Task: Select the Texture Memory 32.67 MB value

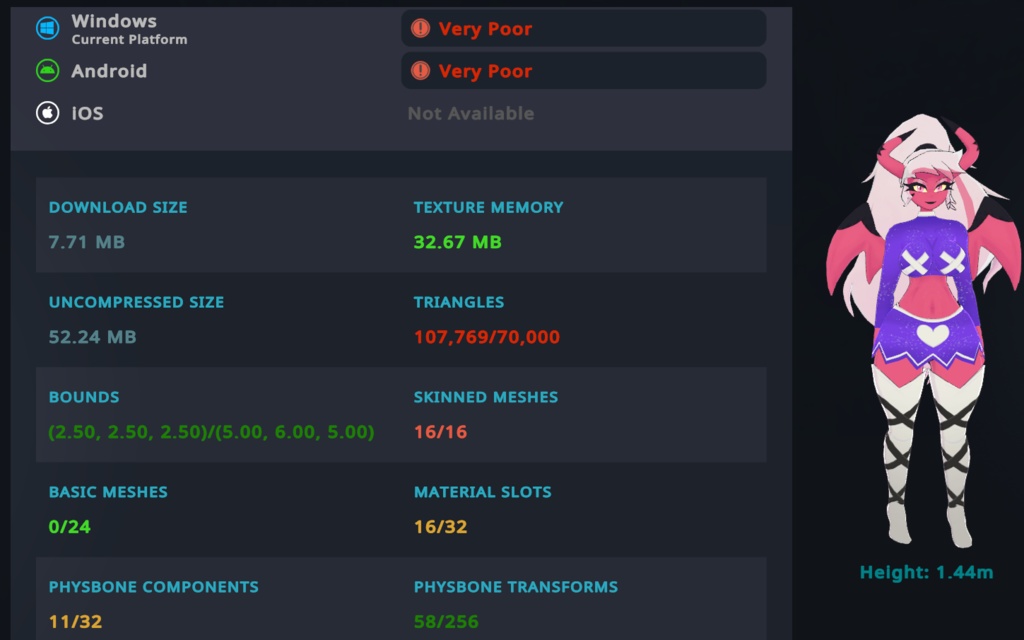Action: coord(457,242)
